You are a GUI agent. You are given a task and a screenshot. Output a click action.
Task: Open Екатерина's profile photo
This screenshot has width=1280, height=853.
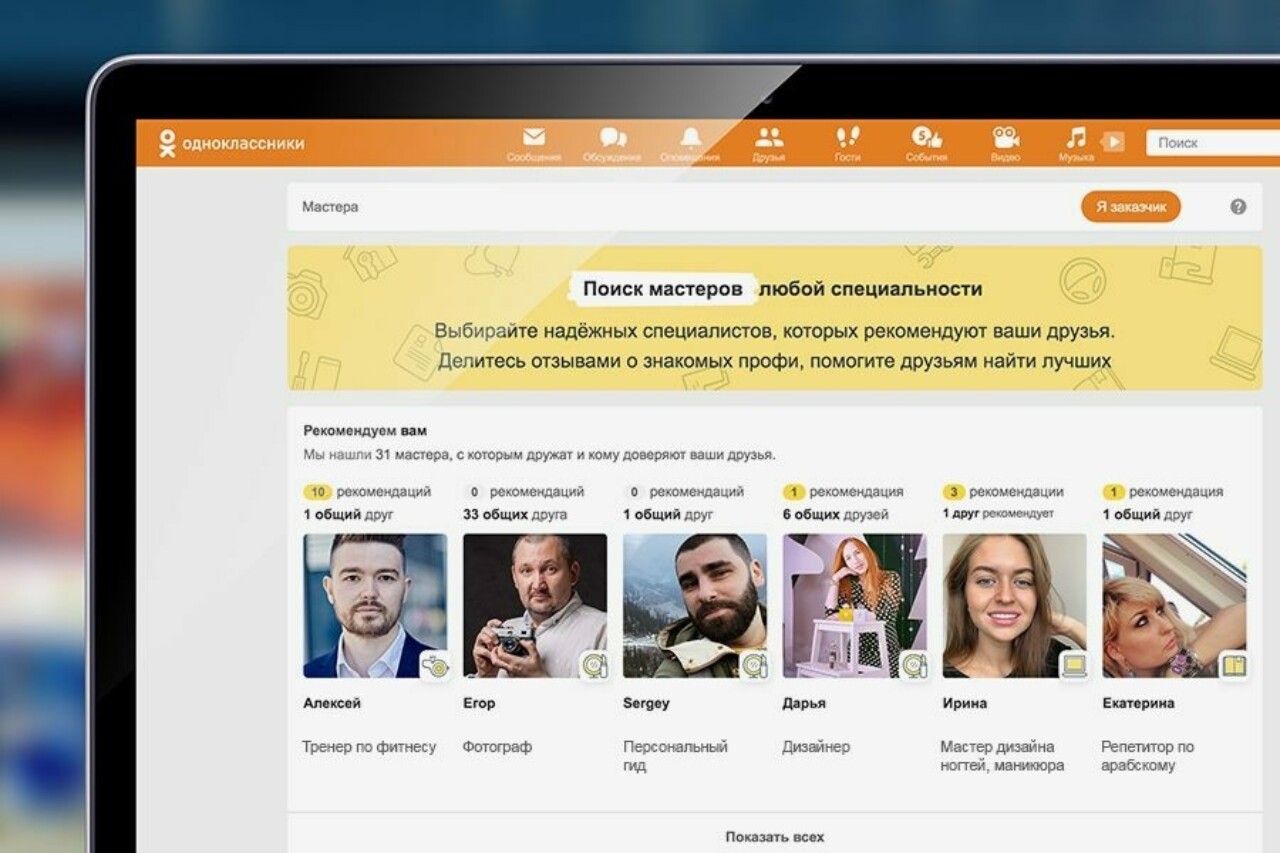(1175, 605)
